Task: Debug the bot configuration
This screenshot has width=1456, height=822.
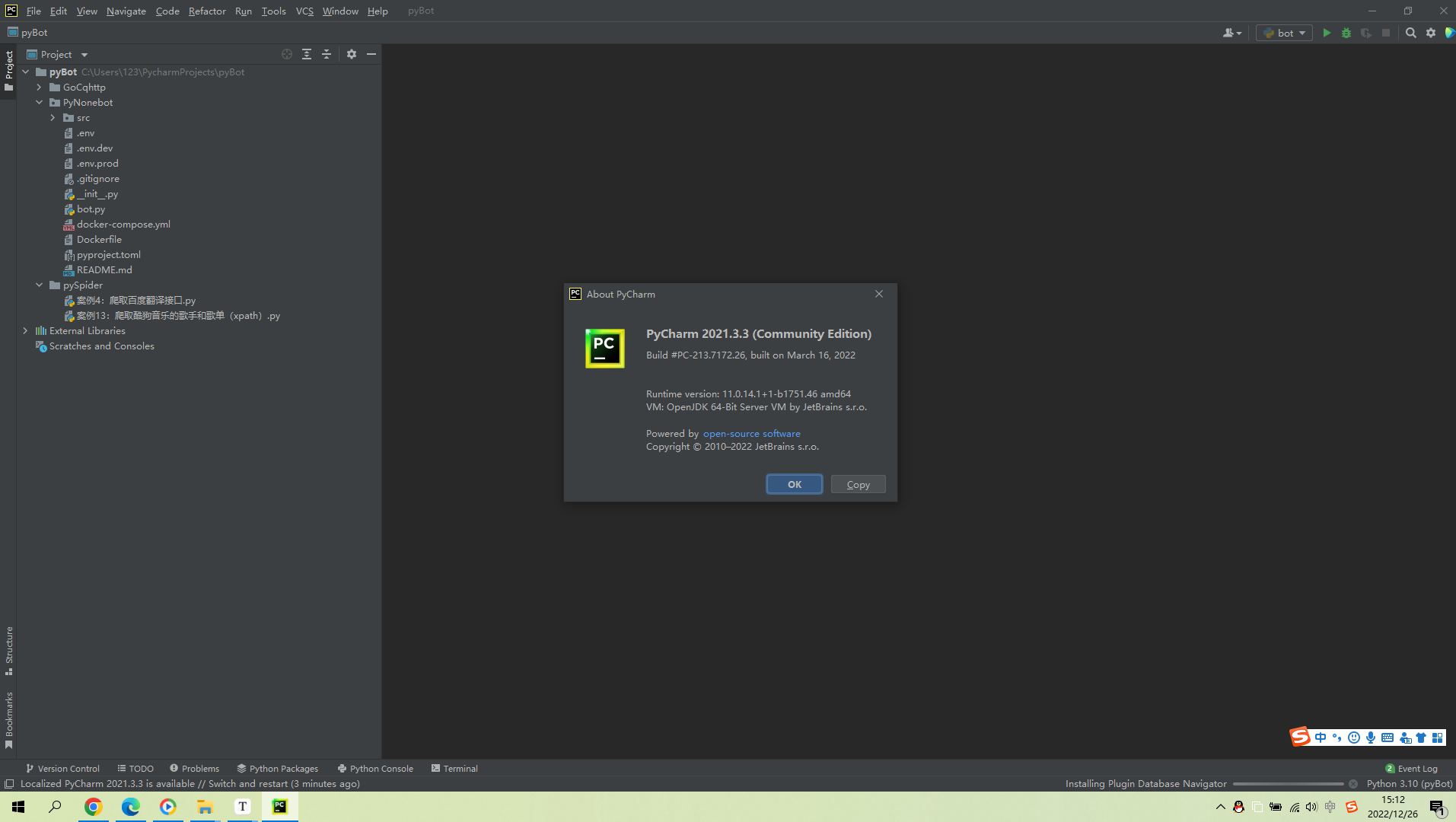Action: 1346,33
